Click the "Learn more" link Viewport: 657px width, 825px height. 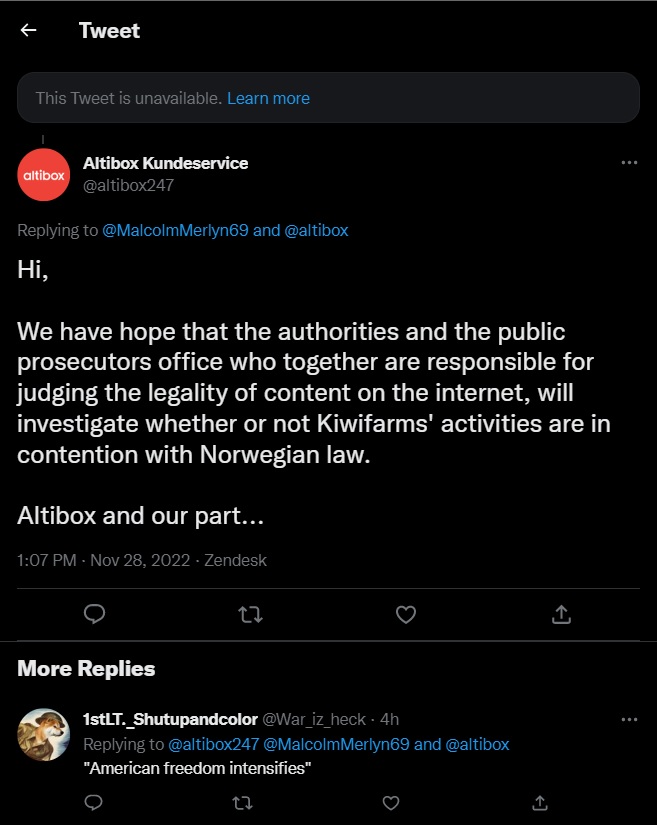click(268, 98)
